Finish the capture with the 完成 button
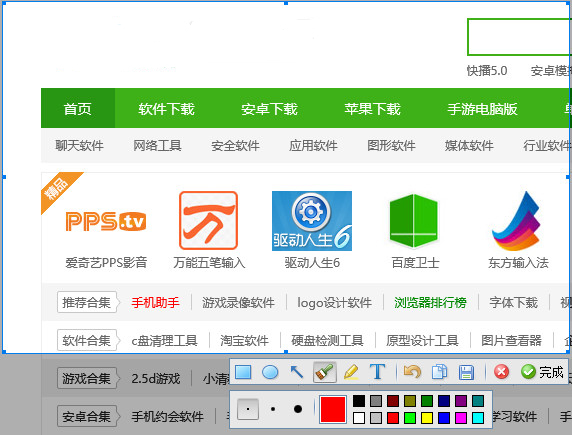 click(x=542, y=372)
